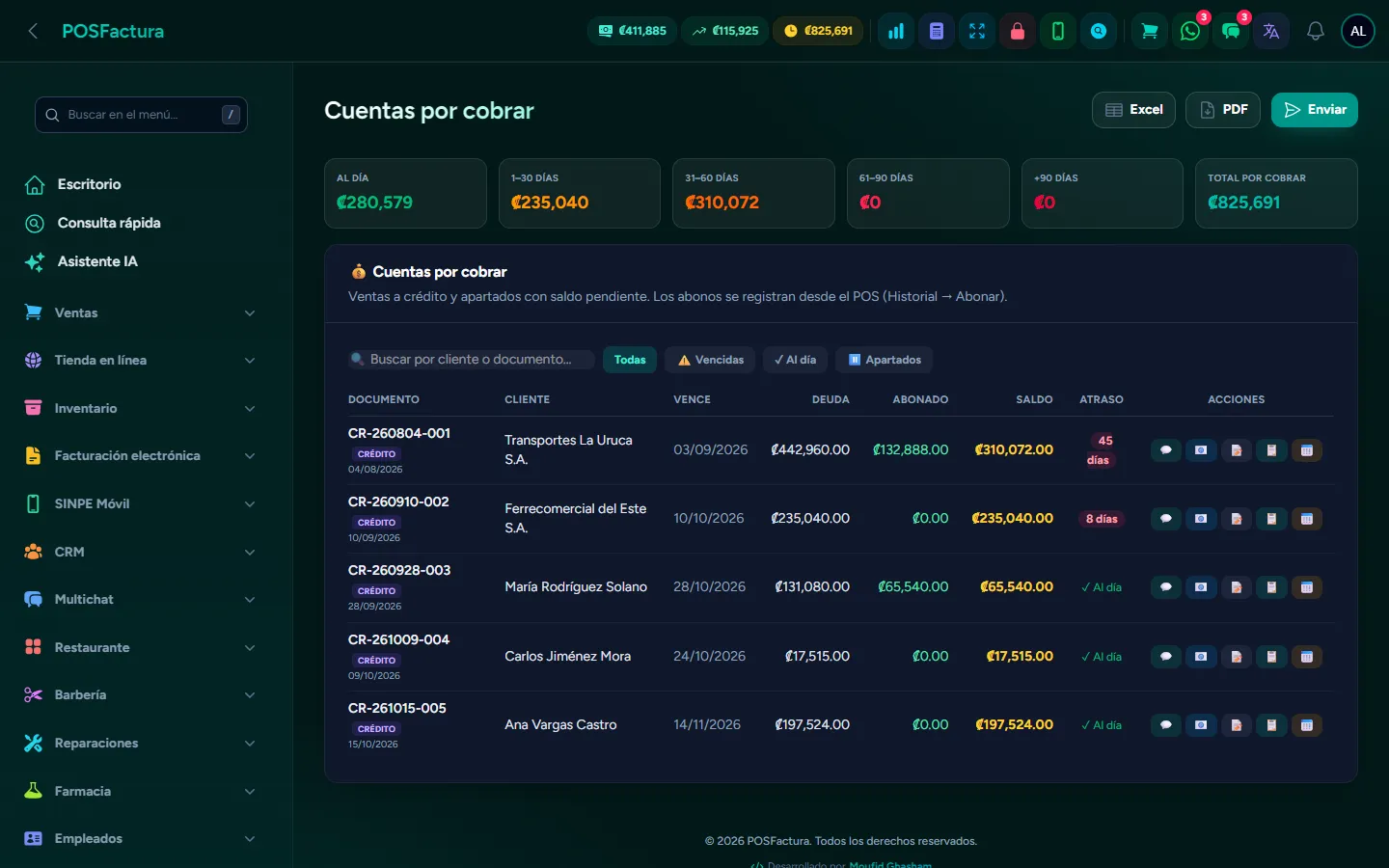The image size is (1389, 868).
Task: Click receipt action for María Rodríguez Solano row
Action: pos(1271,587)
